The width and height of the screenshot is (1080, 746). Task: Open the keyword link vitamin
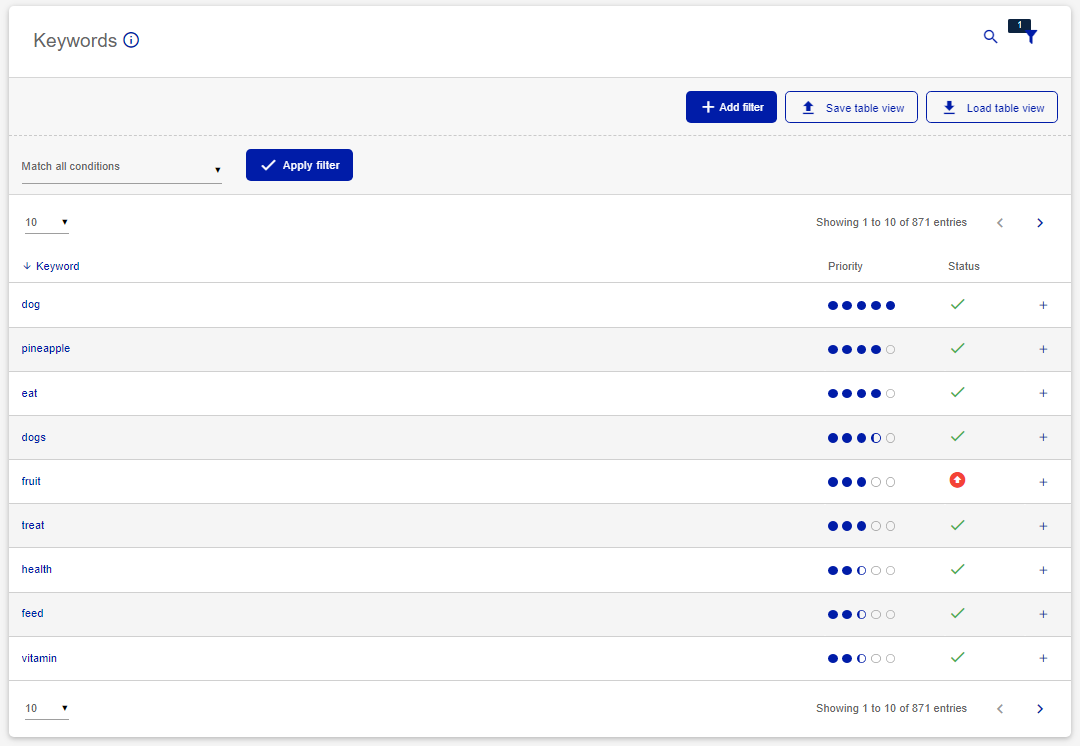[39, 659]
